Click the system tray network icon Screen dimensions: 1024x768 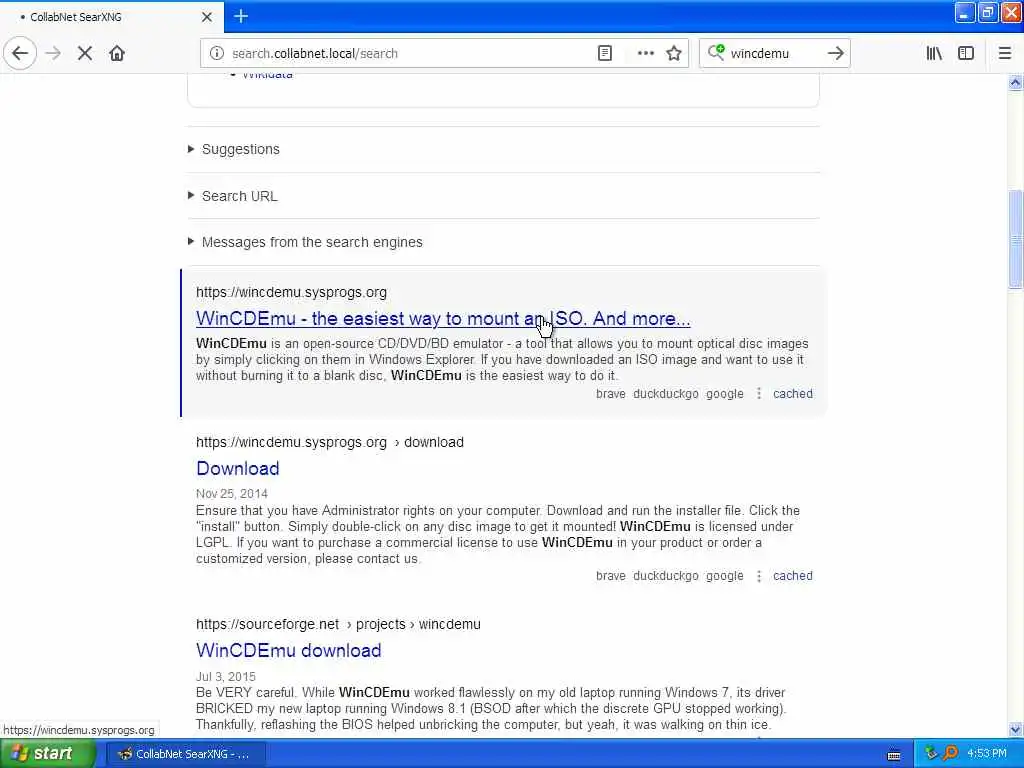[931, 754]
